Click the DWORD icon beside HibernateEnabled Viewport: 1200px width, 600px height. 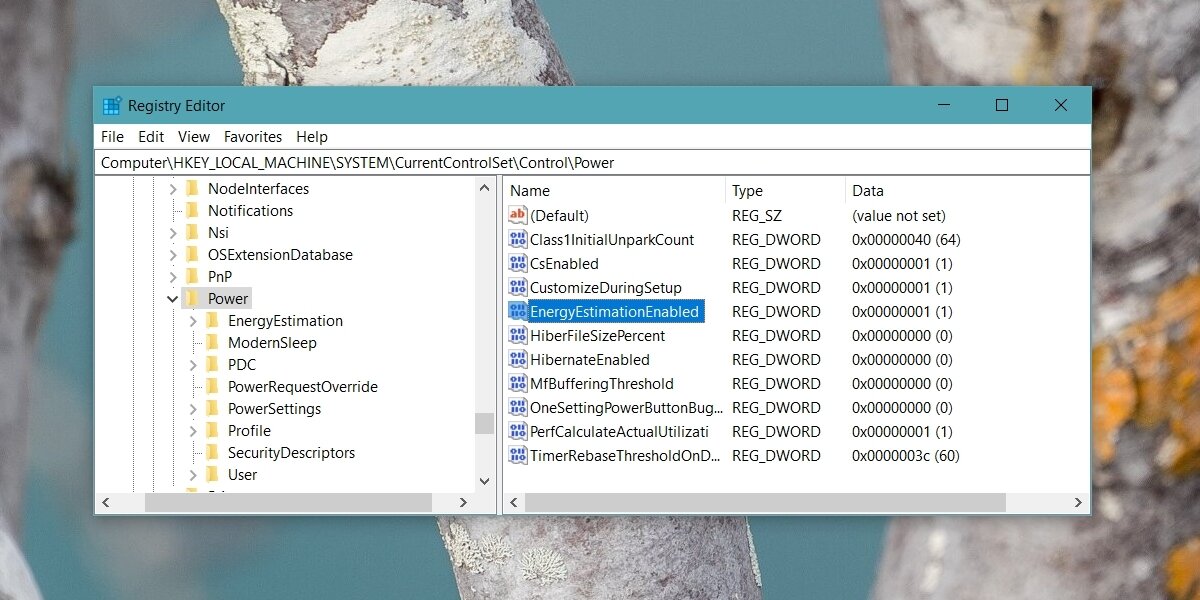click(x=517, y=360)
